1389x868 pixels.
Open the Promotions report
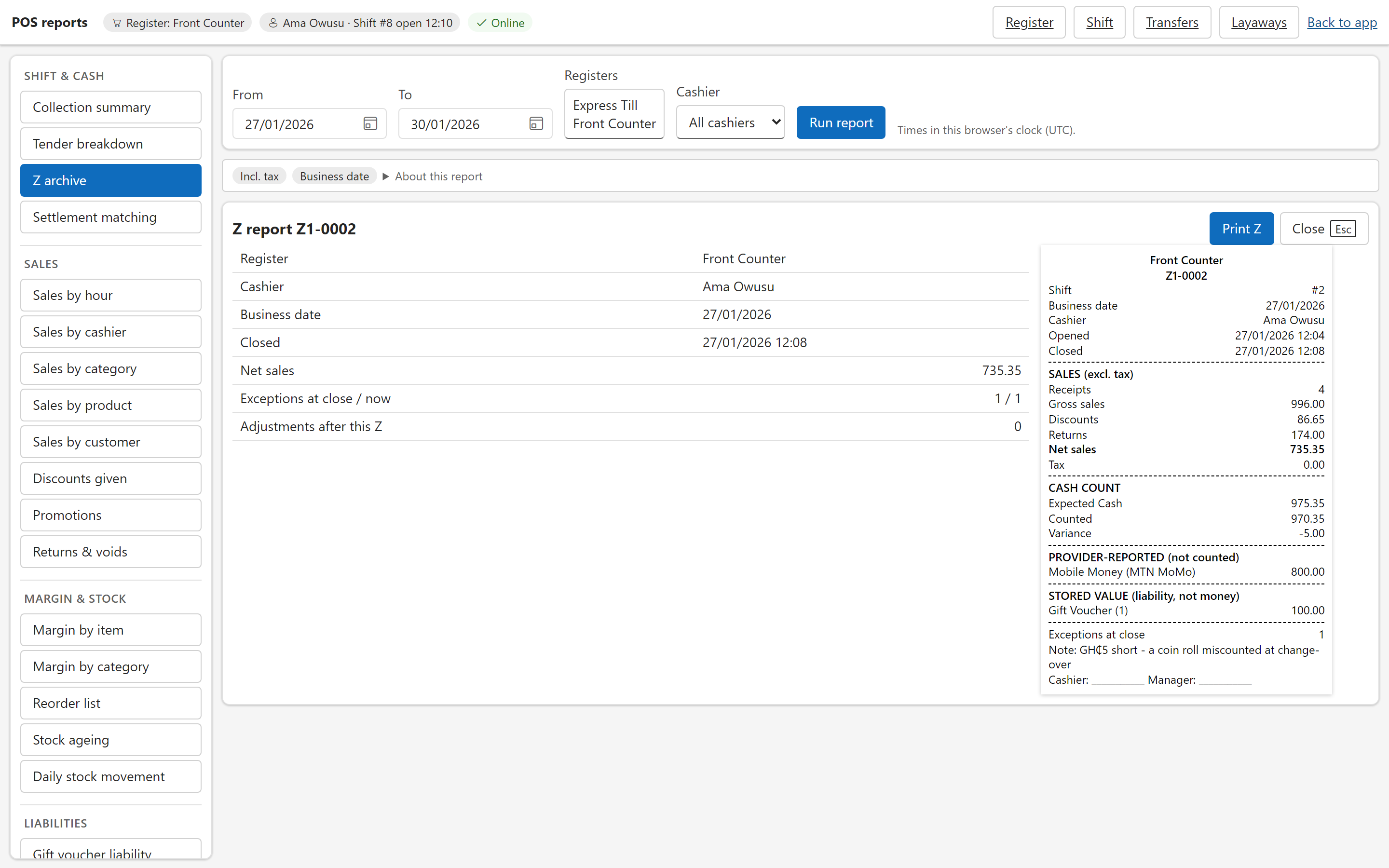(111, 515)
